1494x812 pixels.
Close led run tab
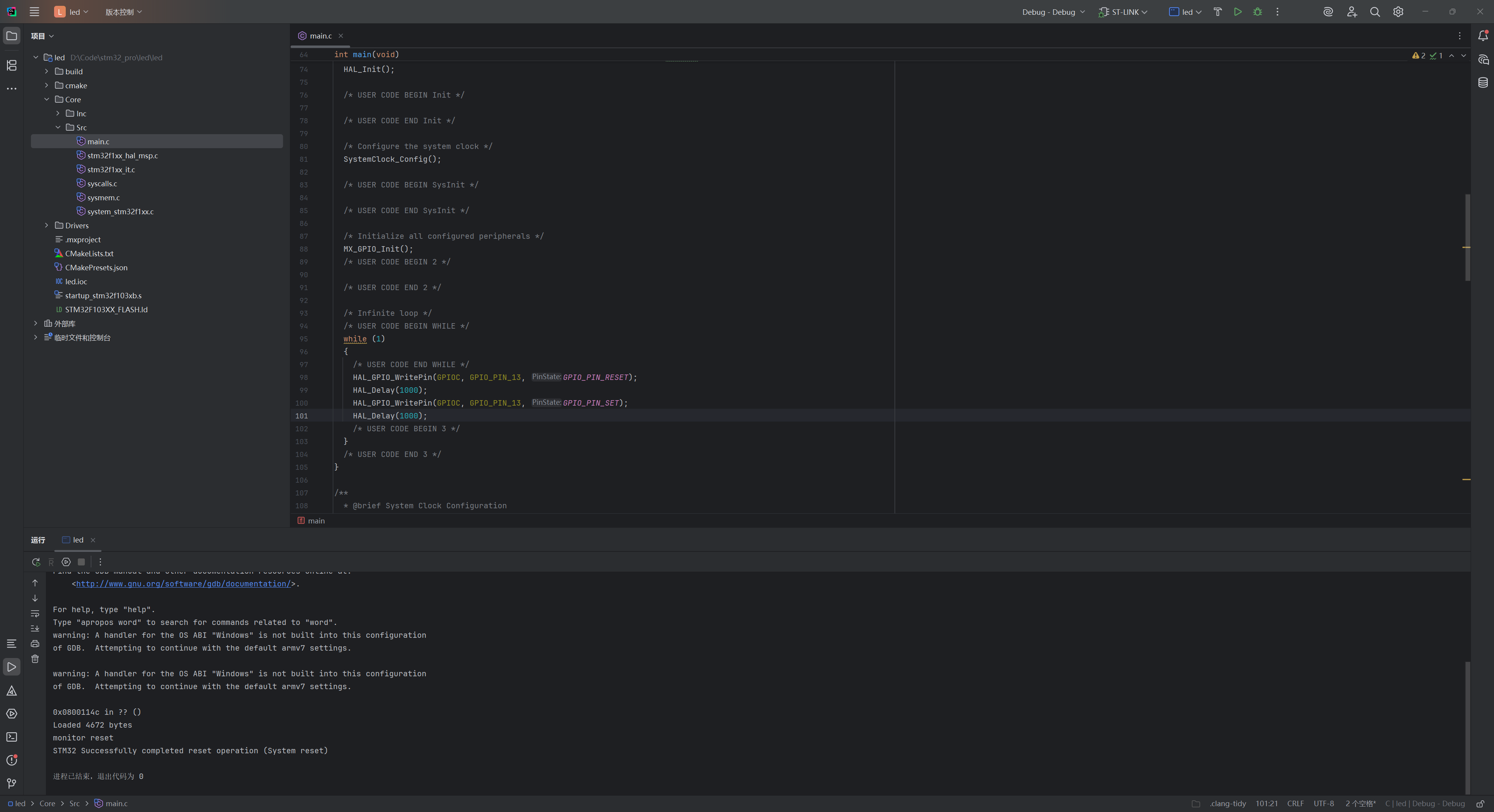coord(93,540)
